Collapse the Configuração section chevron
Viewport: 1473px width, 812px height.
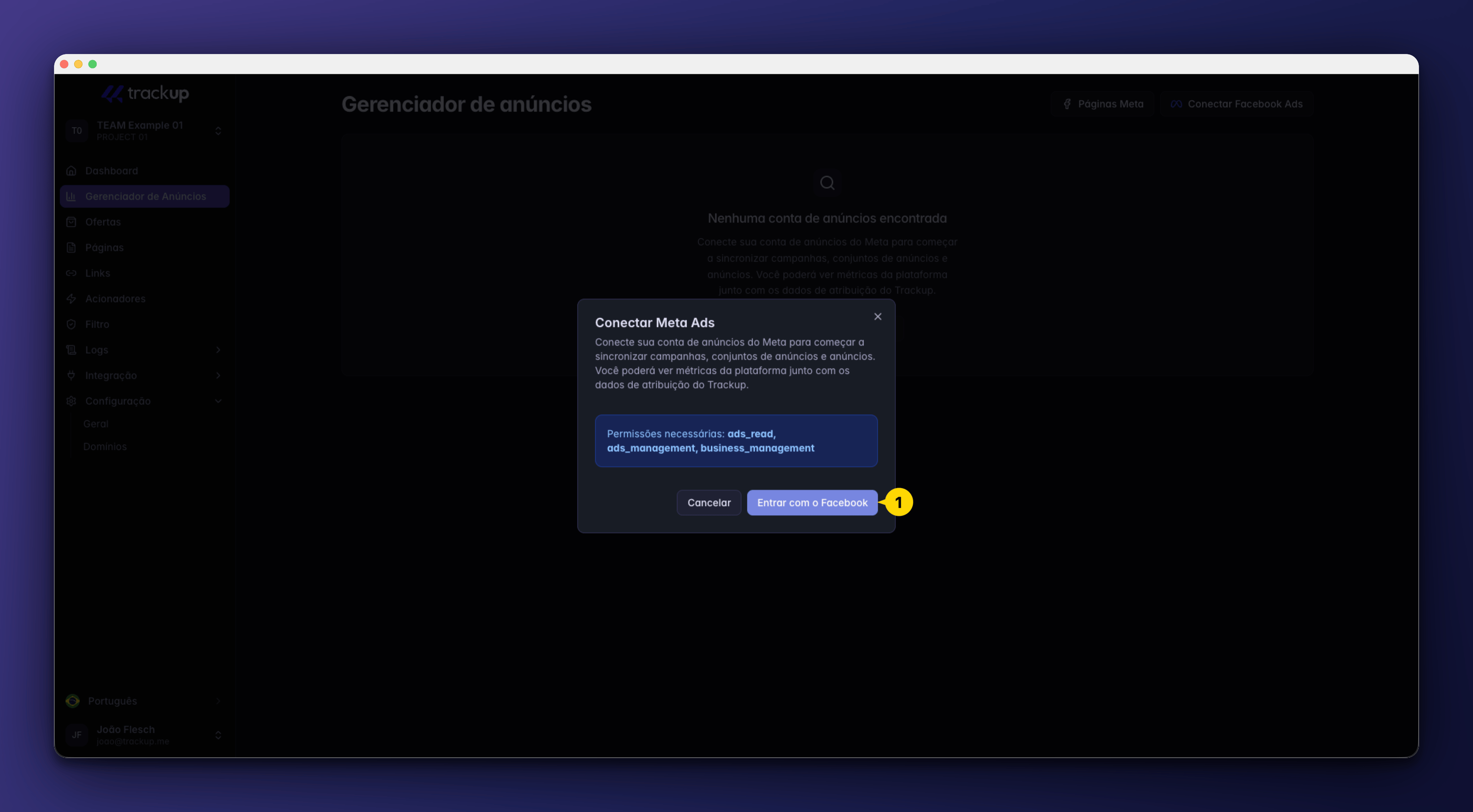click(x=219, y=402)
